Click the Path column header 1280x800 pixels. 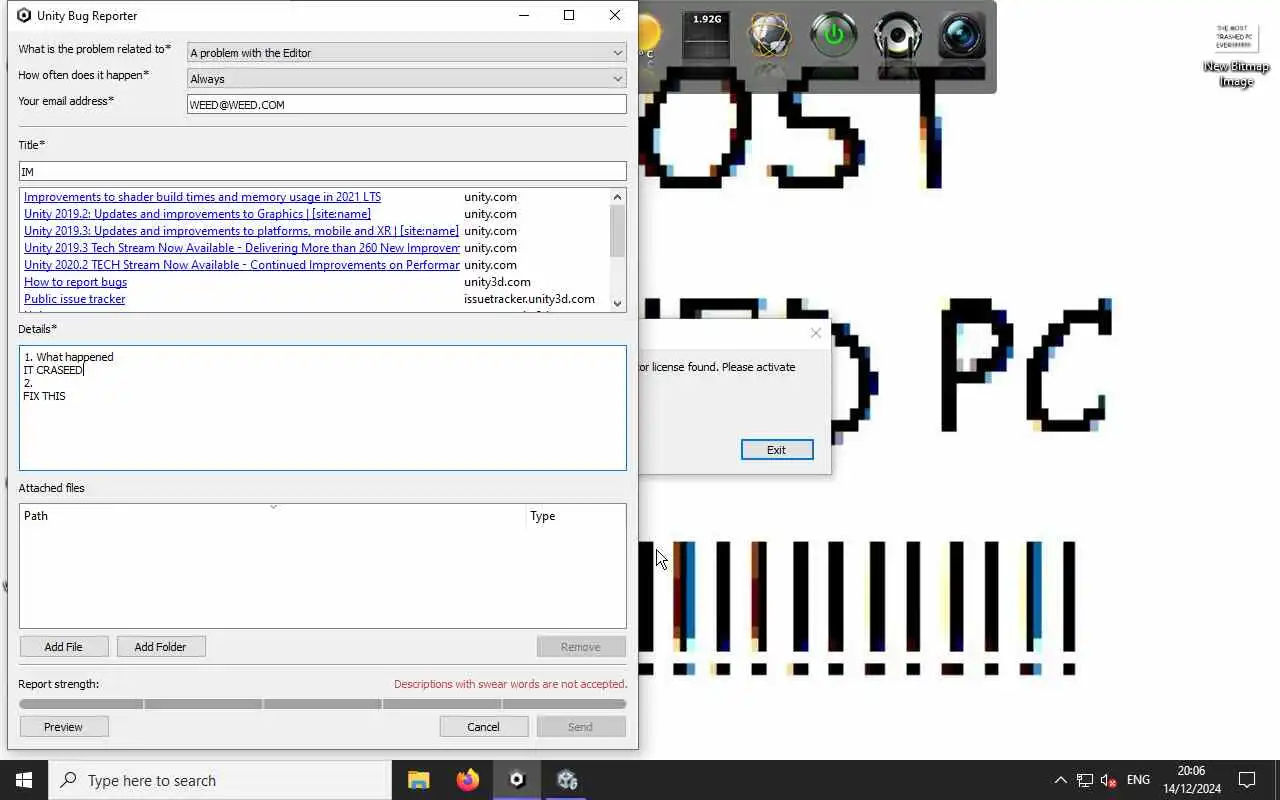pos(272,516)
